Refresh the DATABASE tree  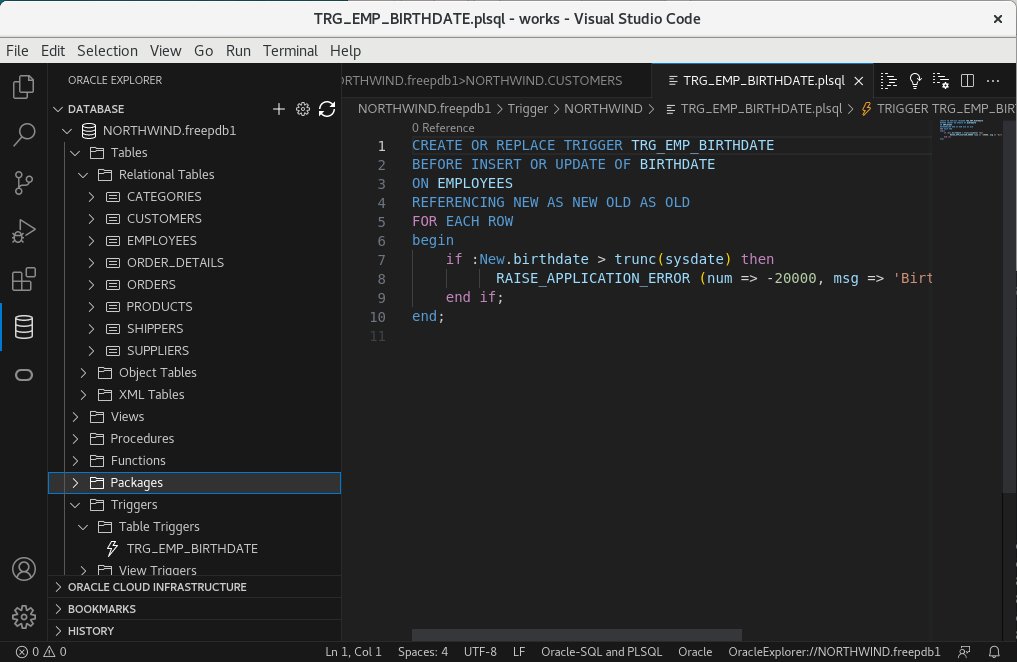(327, 109)
